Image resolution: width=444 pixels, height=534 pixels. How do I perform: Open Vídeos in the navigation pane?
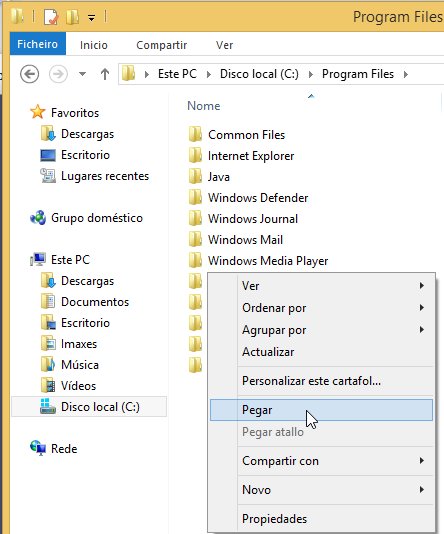point(78,386)
